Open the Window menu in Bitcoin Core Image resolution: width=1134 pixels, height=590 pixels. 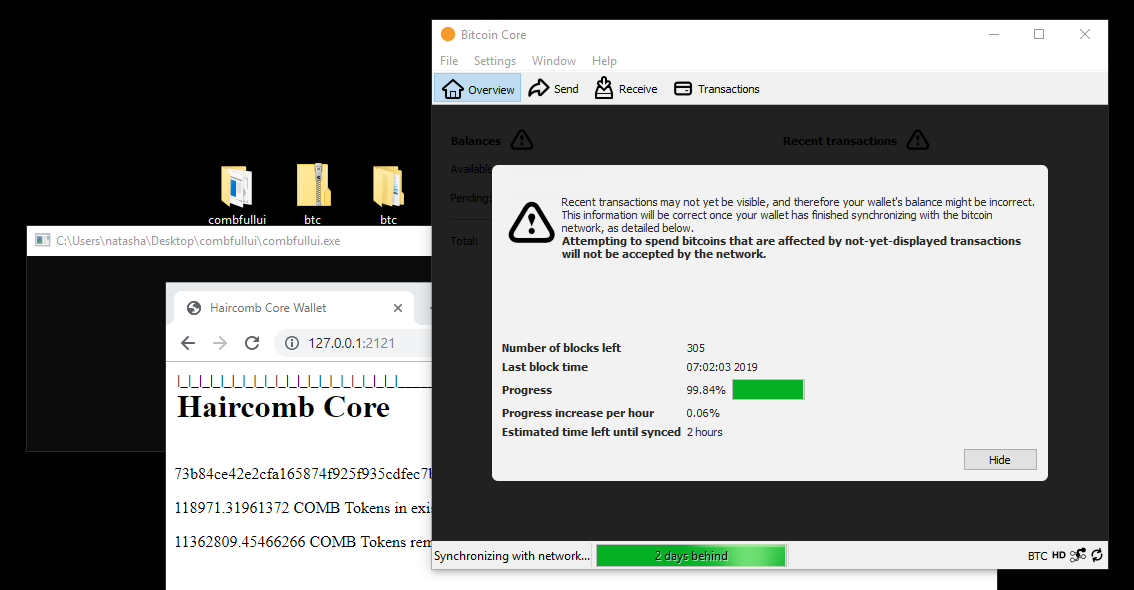[554, 61]
